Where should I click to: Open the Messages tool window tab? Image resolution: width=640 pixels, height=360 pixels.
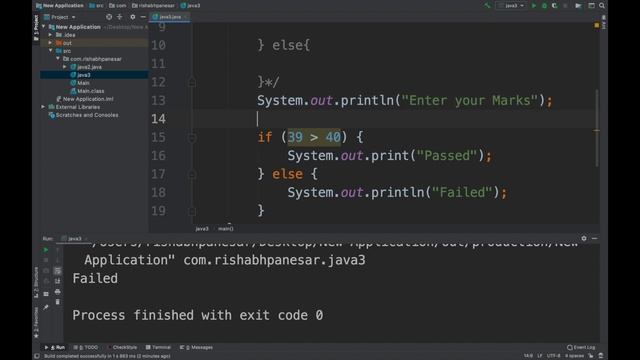pos(196,347)
